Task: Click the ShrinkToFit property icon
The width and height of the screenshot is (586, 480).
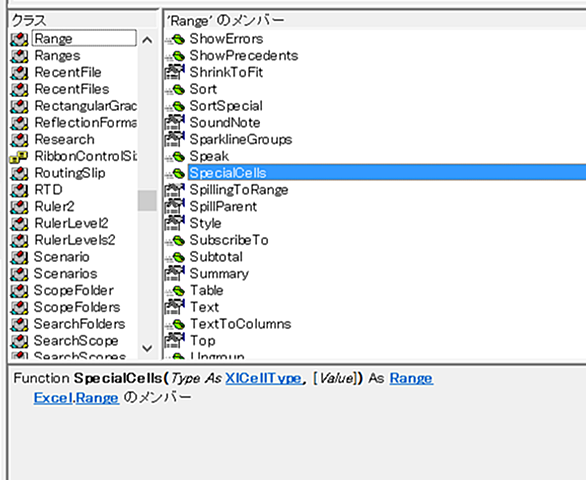Action: (x=175, y=72)
